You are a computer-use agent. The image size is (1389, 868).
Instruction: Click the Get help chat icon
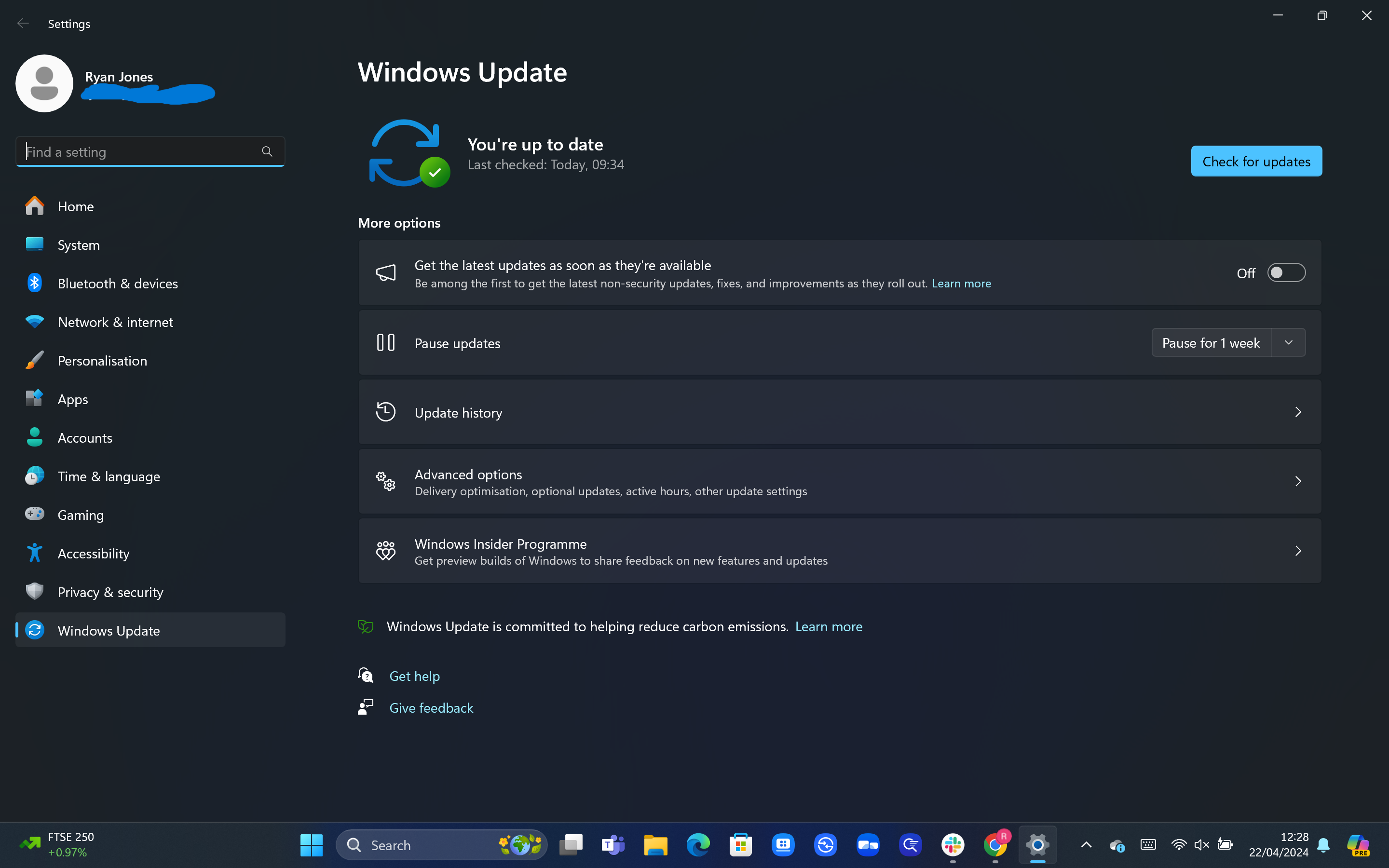pos(366,676)
